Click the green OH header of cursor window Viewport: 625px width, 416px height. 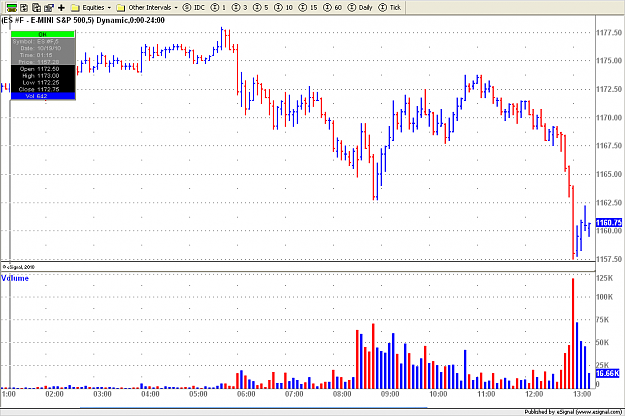(x=43, y=34)
